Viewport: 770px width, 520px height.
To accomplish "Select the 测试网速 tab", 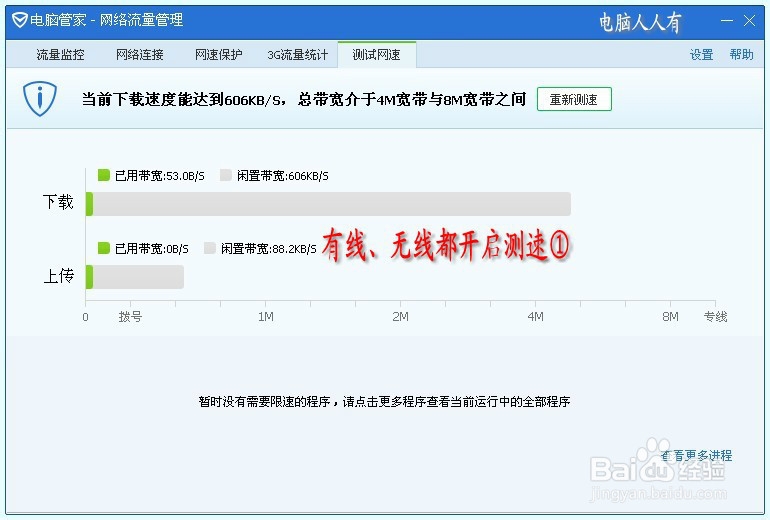I will pos(377,55).
